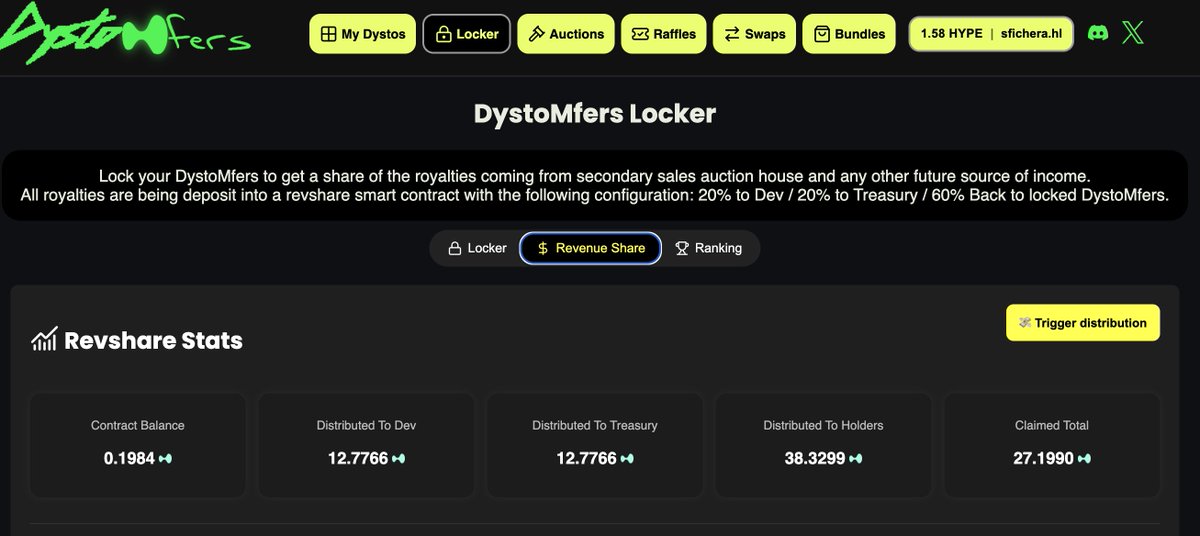Click the DystoMfers Locker heading

(595, 113)
